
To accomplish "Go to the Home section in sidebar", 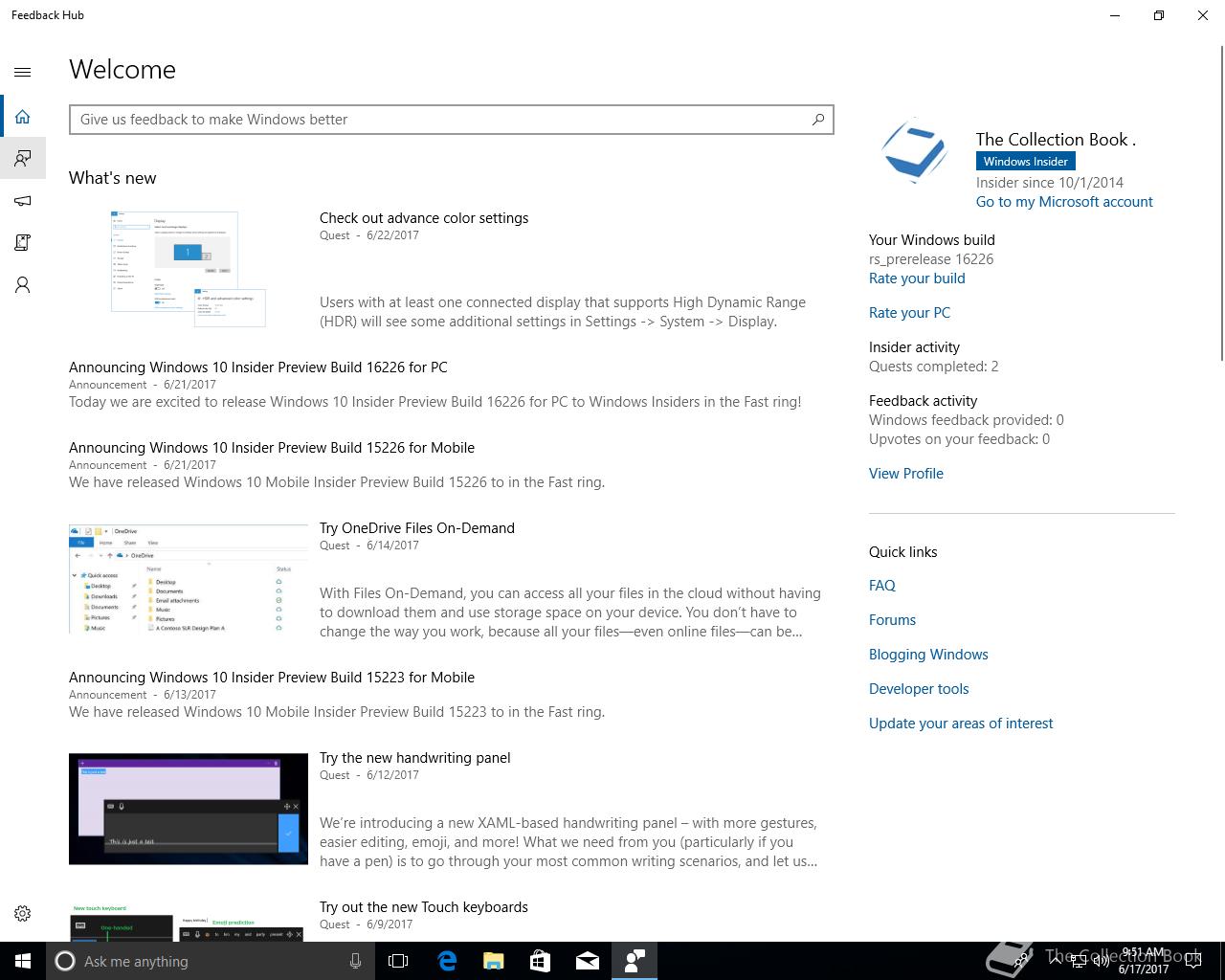I will point(23,117).
